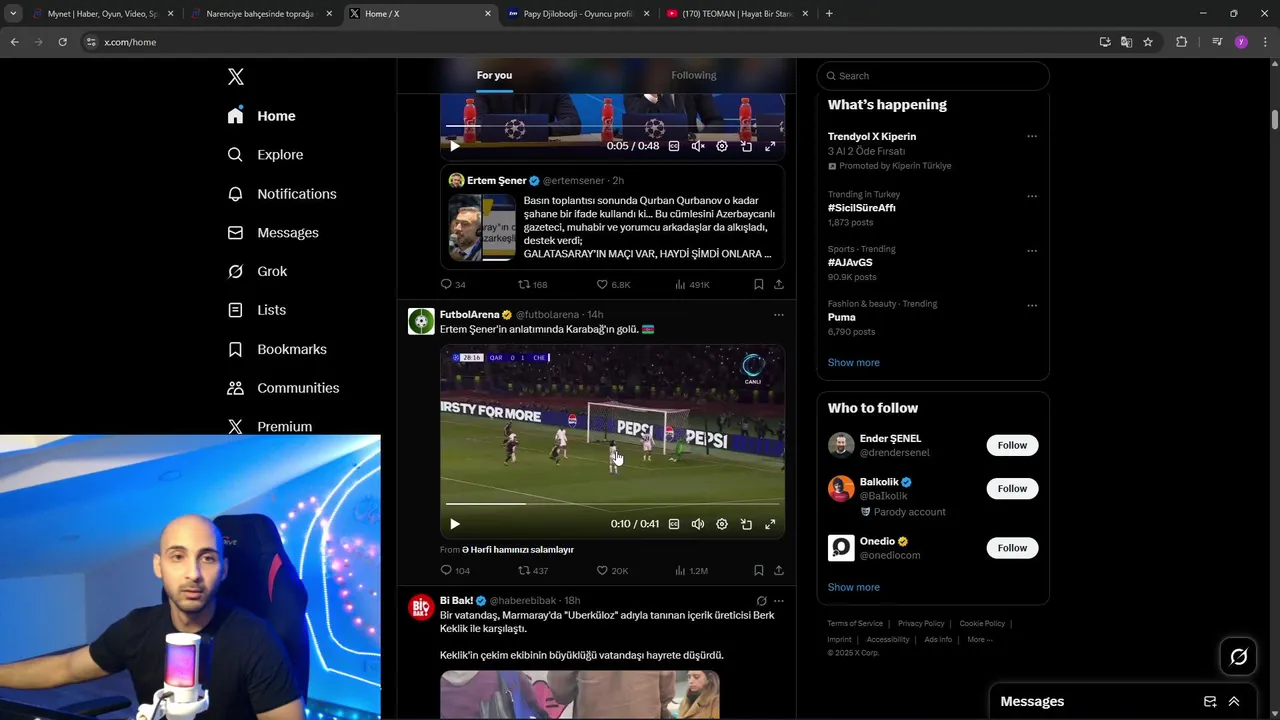Repost the post with 168 reposts

coord(532,284)
